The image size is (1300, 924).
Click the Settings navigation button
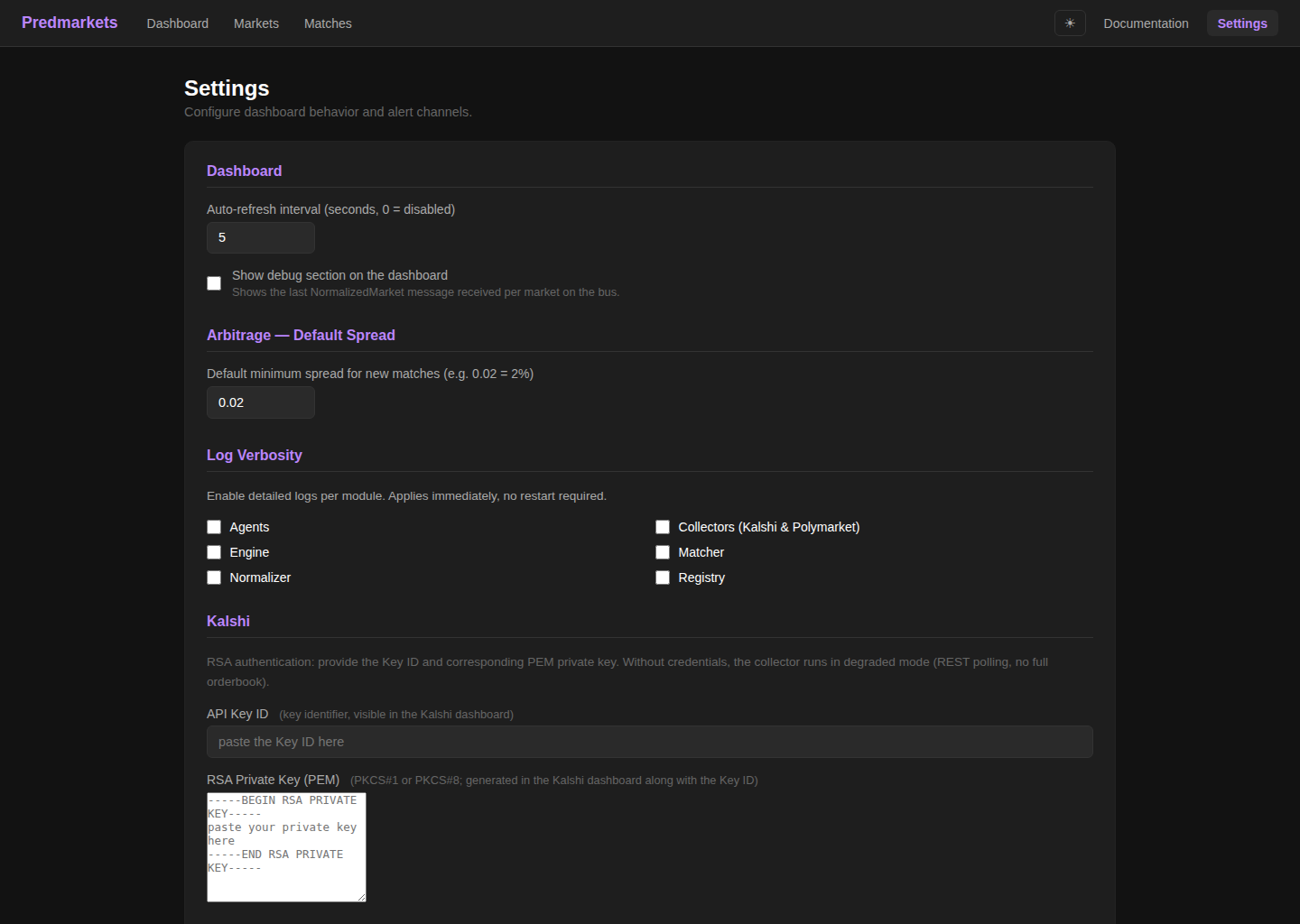[x=1242, y=23]
